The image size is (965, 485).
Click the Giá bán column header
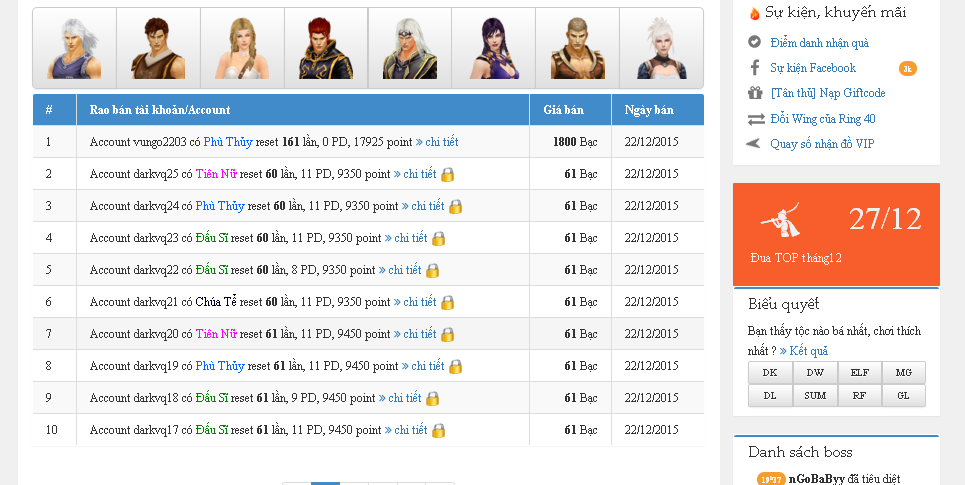(563, 110)
